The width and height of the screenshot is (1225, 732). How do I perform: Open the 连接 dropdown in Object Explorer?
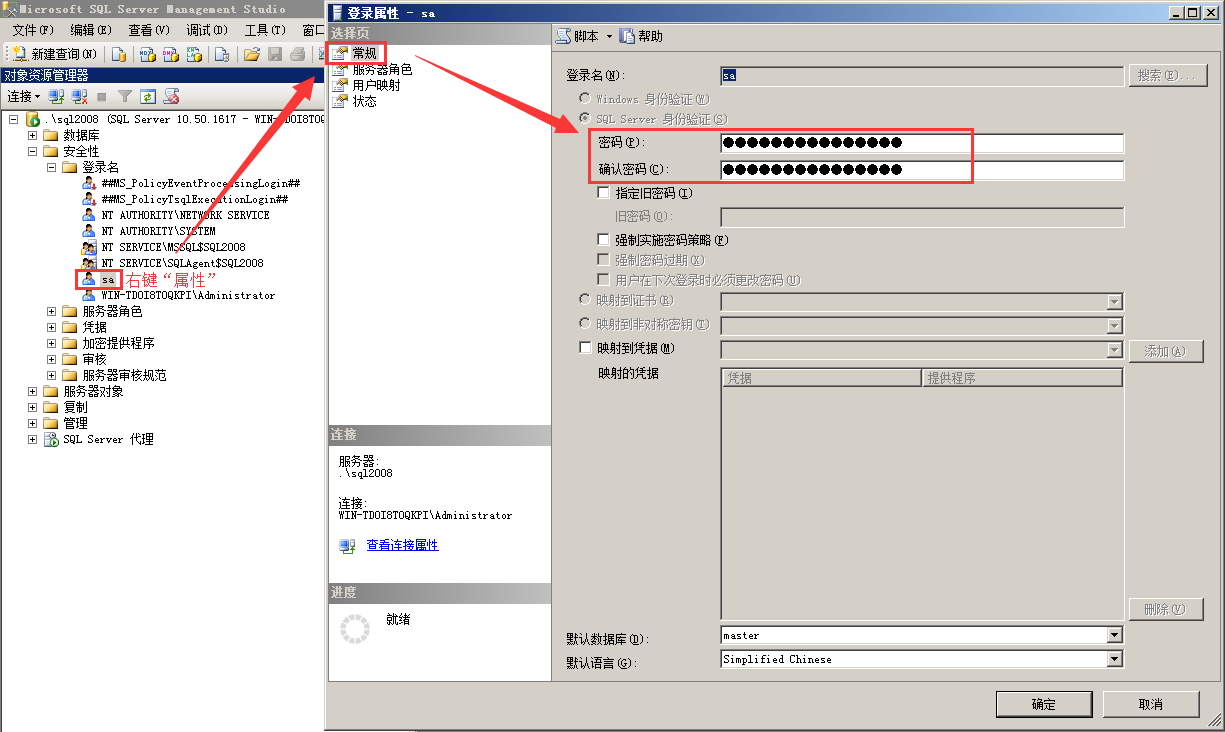point(24,96)
